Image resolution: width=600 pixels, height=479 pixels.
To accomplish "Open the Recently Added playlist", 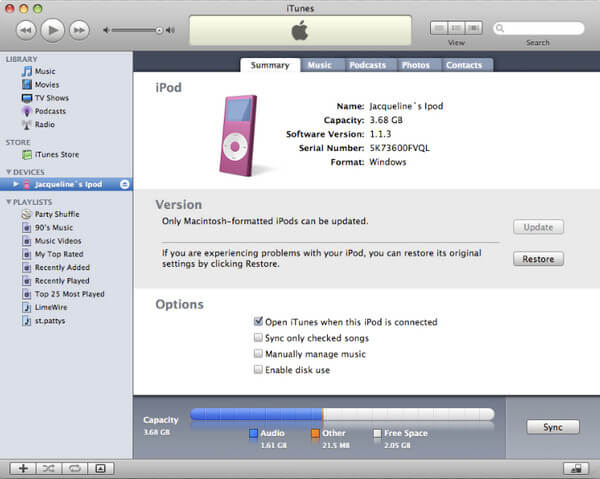I will (x=56, y=267).
